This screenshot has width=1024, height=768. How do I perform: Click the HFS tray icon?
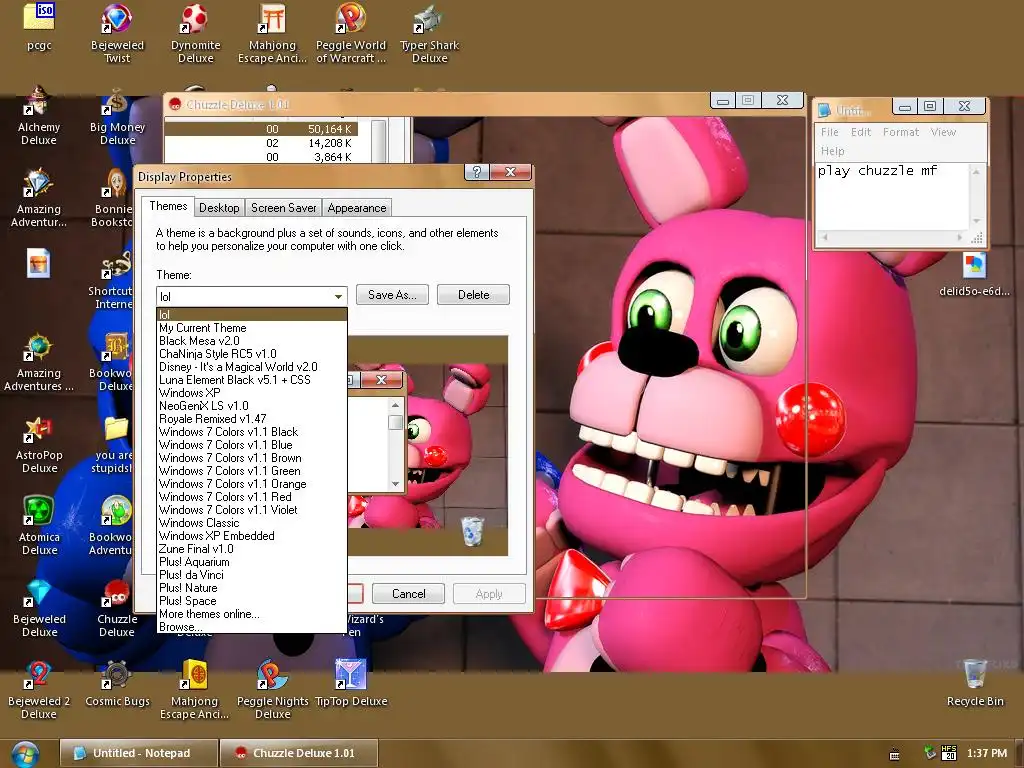click(948, 753)
